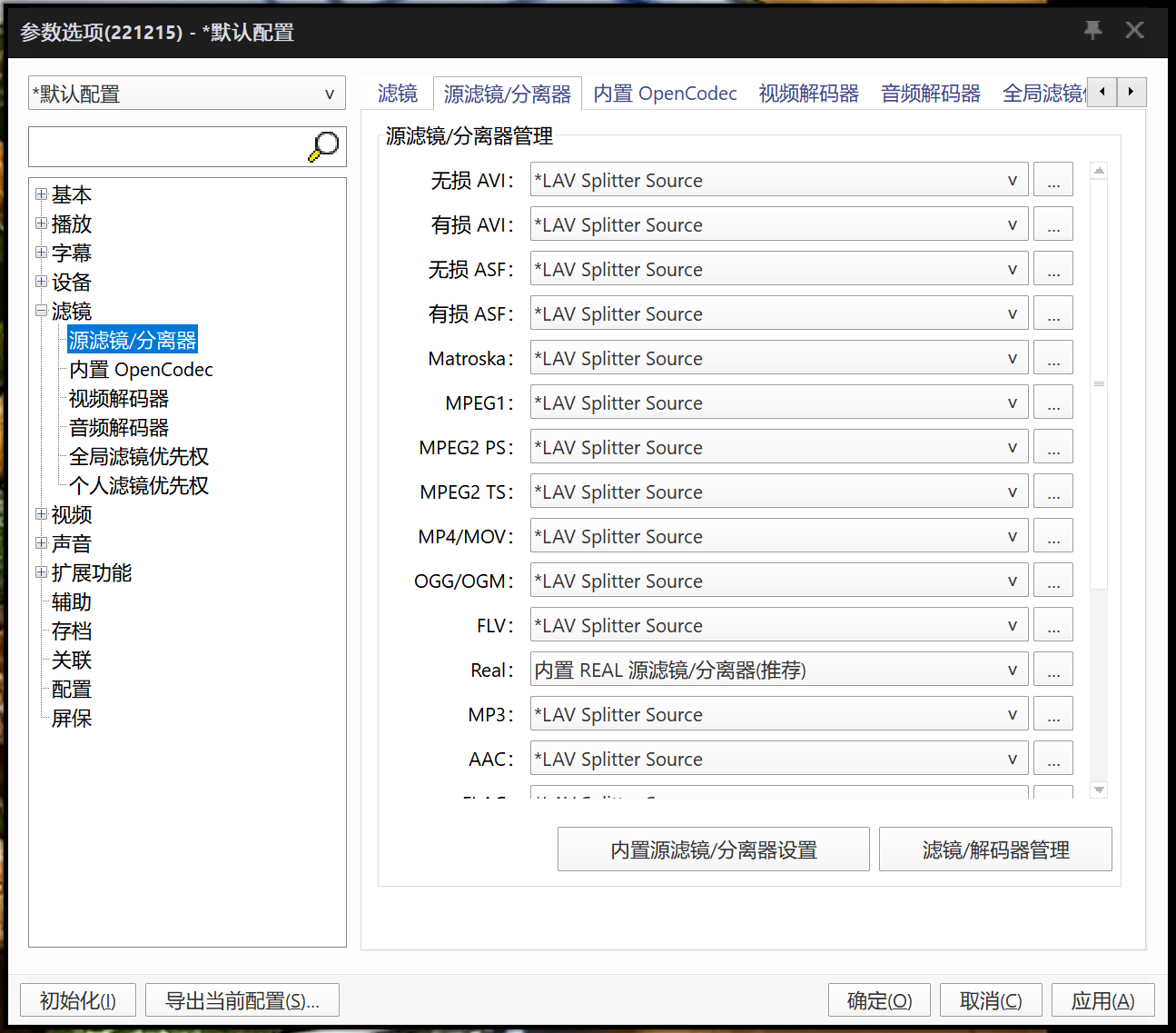Viewport: 1176px width, 1033px height.
Task: Switch to the 内置 OpenCodec tab
Action: point(665,93)
